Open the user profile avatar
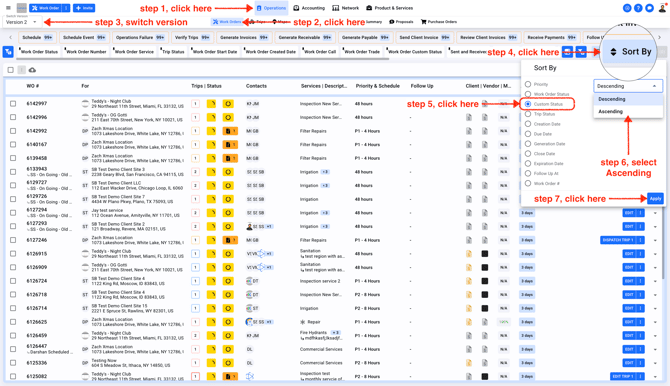This screenshot has height=386, width=670. tap(662, 8)
